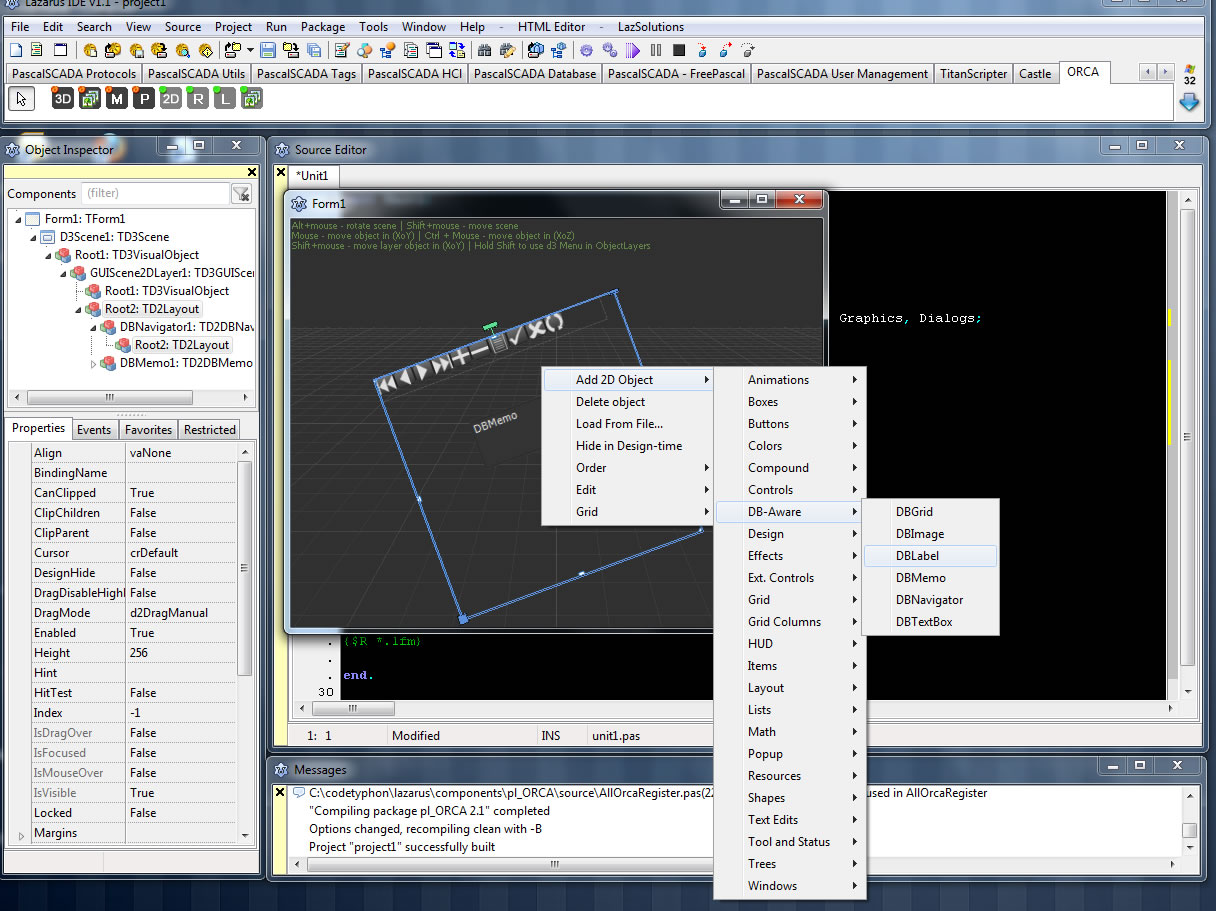Switch to the Restricted tab

tap(210, 430)
